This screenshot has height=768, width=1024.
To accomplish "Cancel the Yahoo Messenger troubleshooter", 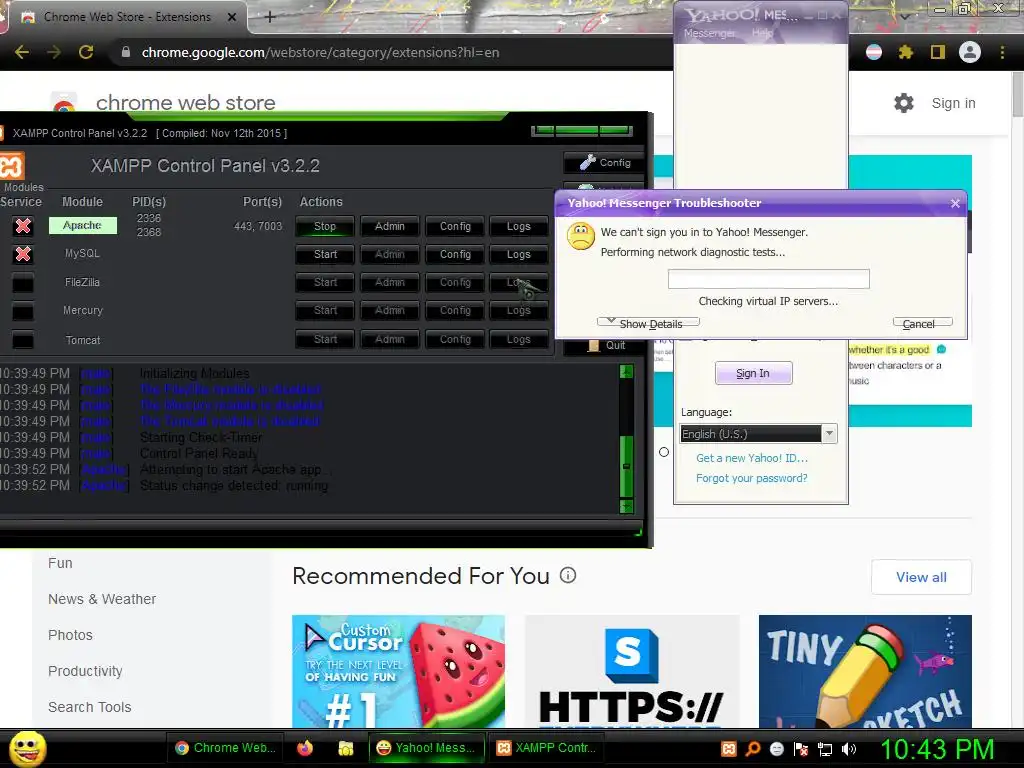I will click(922, 323).
